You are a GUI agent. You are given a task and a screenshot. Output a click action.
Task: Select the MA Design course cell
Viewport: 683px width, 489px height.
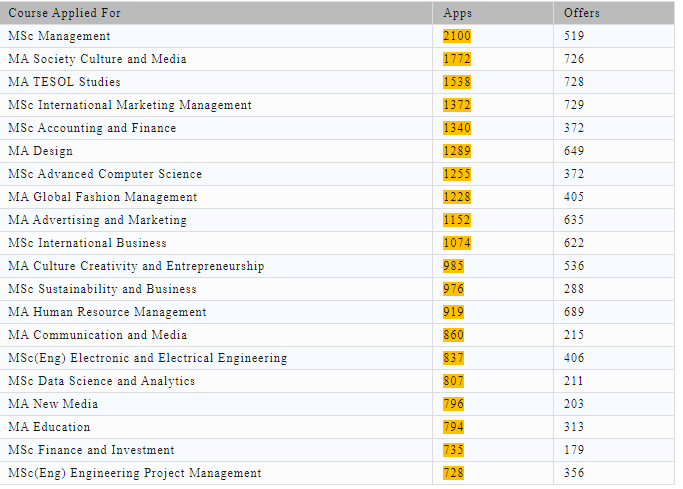pos(40,151)
